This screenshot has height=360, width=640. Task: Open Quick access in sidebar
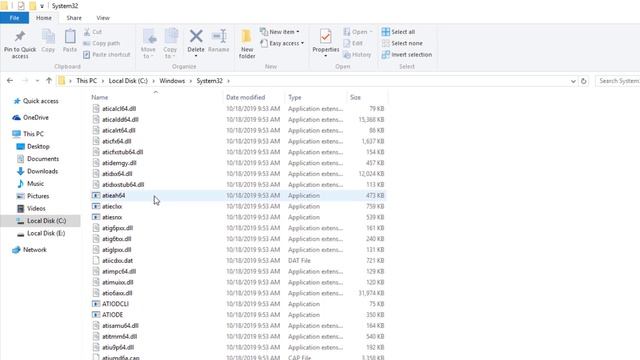pyautogui.click(x=40, y=101)
